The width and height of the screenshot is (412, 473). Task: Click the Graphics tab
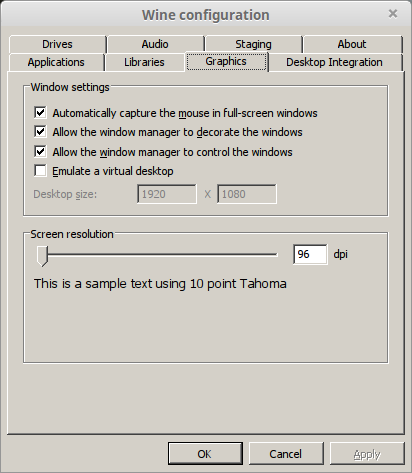226,61
